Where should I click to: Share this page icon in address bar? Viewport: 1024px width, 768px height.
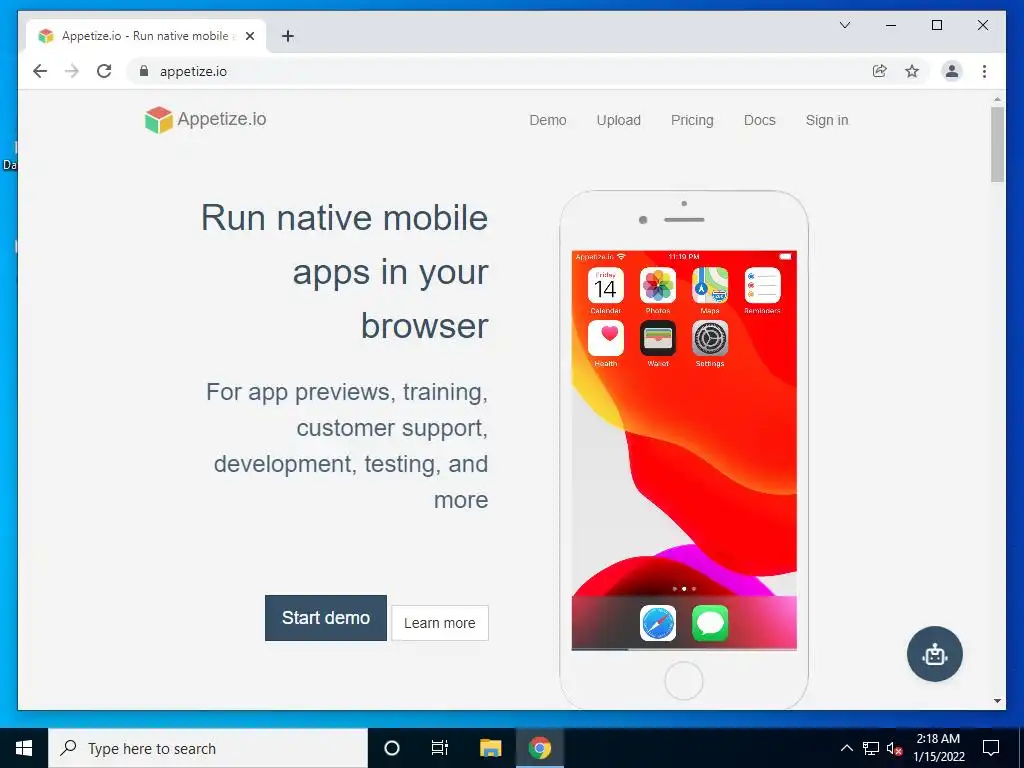[x=880, y=71]
